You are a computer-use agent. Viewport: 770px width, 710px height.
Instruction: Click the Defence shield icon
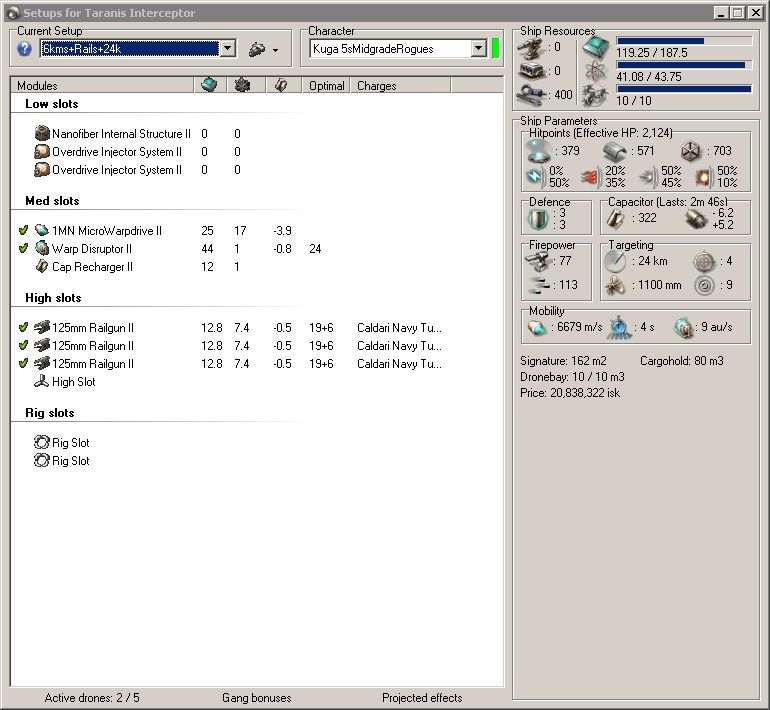[538, 219]
